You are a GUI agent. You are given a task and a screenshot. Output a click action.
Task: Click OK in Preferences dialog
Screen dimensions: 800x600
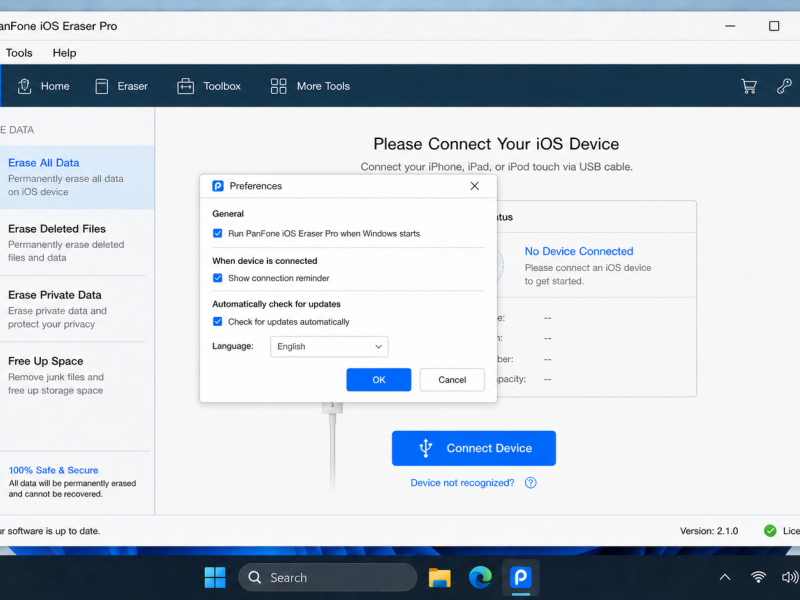(x=379, y=380)
